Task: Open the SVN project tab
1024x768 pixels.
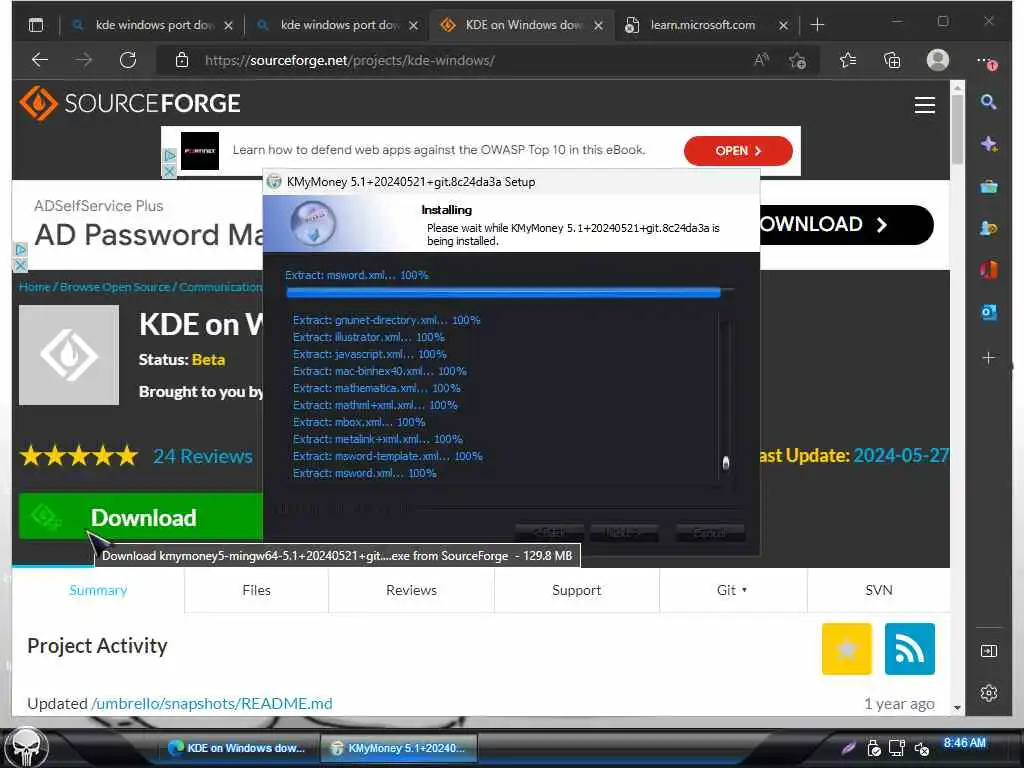Action: pyautogui.click(x=878, y=590)
